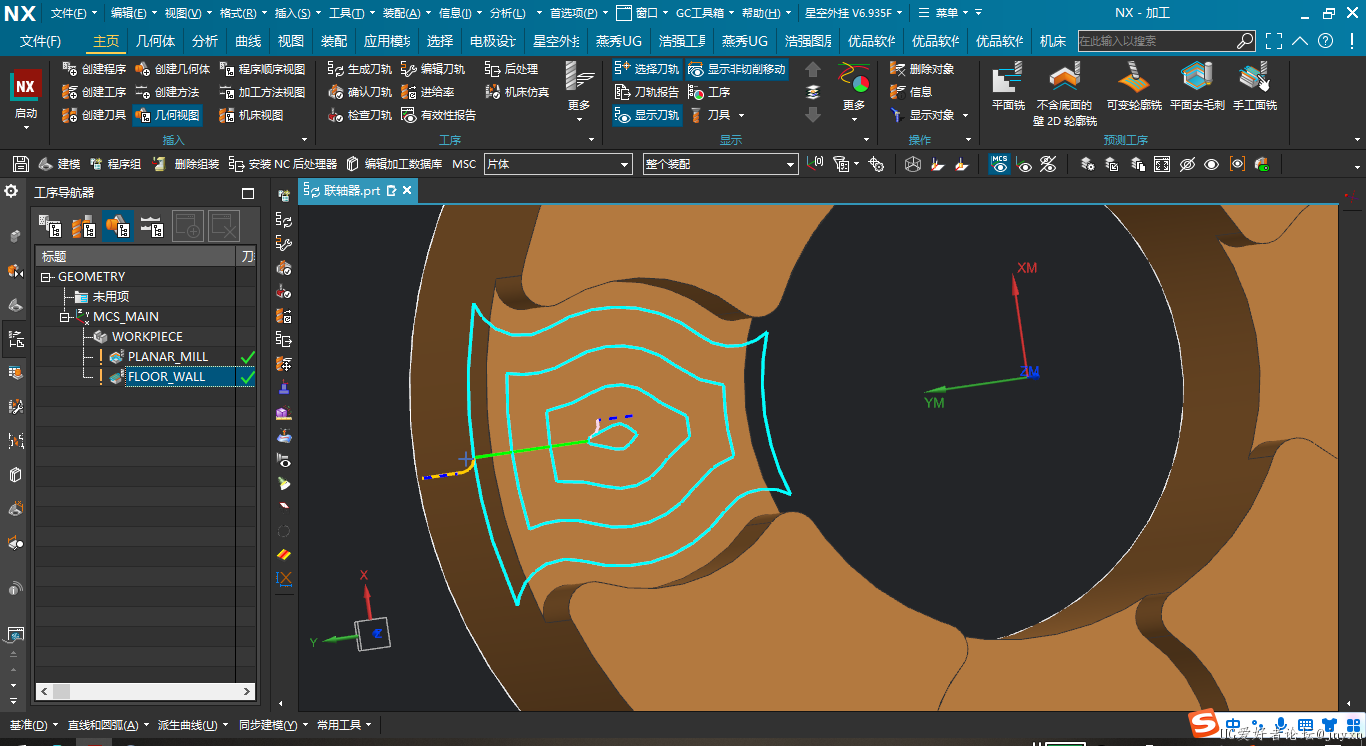Start 机床仿真 machine simulation
This screenshot has height=746, width=1366.
(518, 92)
